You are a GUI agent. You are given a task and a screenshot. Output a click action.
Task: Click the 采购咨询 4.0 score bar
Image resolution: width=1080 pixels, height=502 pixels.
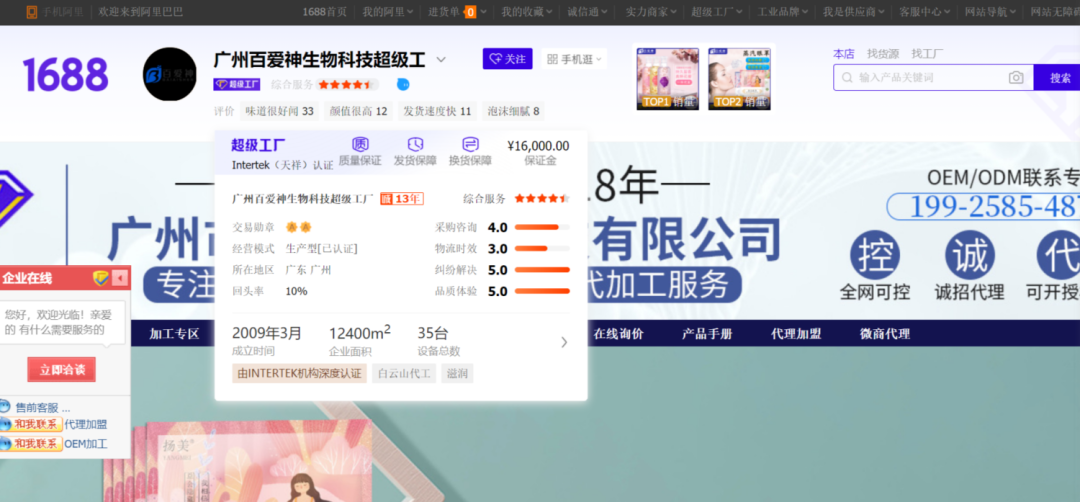point(542,227)
